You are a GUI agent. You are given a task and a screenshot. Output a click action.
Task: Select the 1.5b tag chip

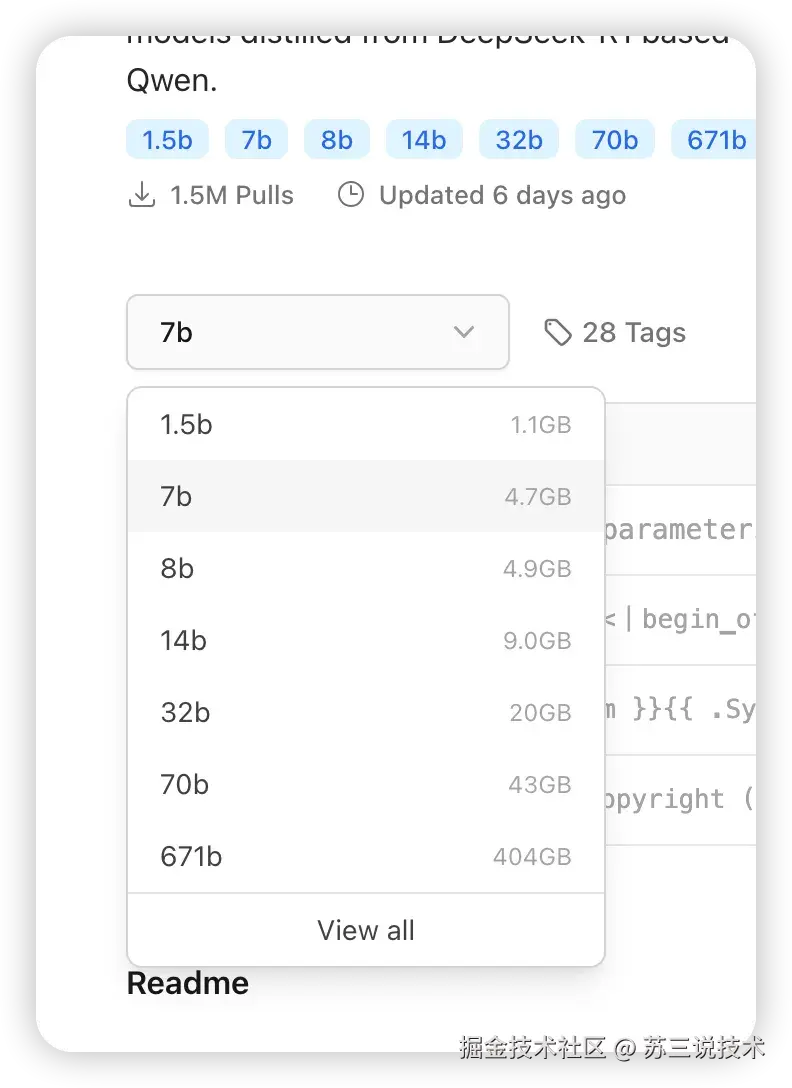click(x=167, y=140)
